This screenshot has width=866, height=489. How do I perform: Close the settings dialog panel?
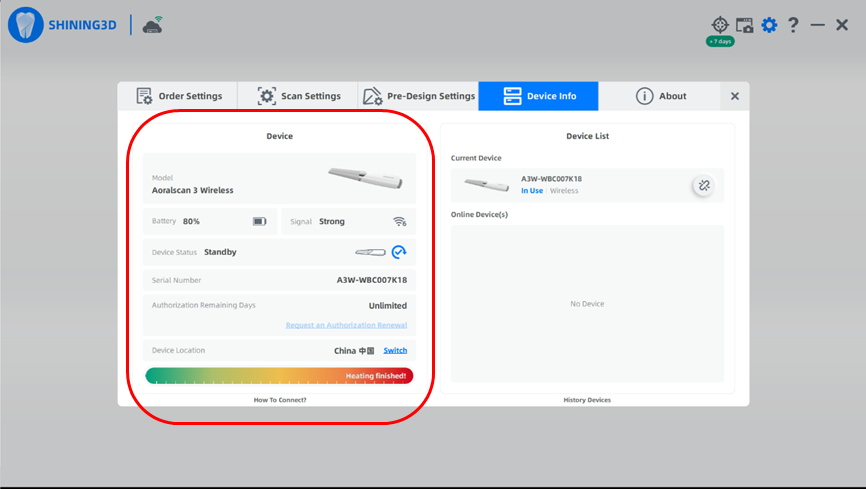[x=735, y=96]
